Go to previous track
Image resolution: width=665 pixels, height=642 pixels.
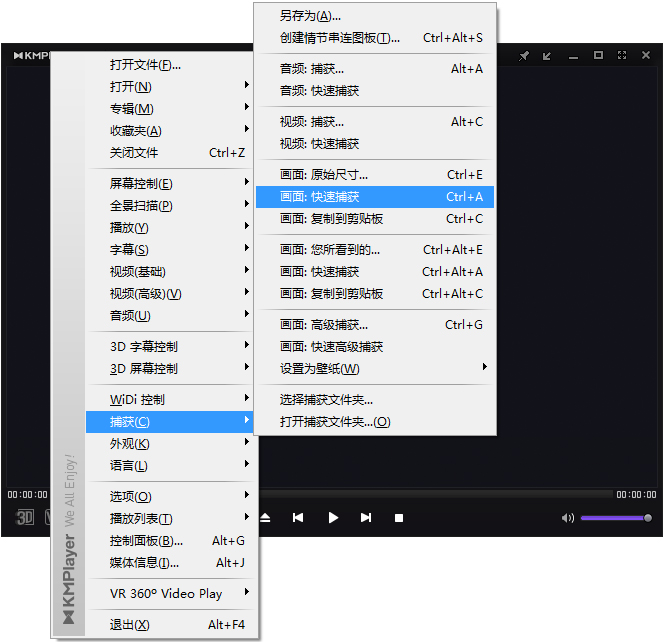(x=298, y=518)
